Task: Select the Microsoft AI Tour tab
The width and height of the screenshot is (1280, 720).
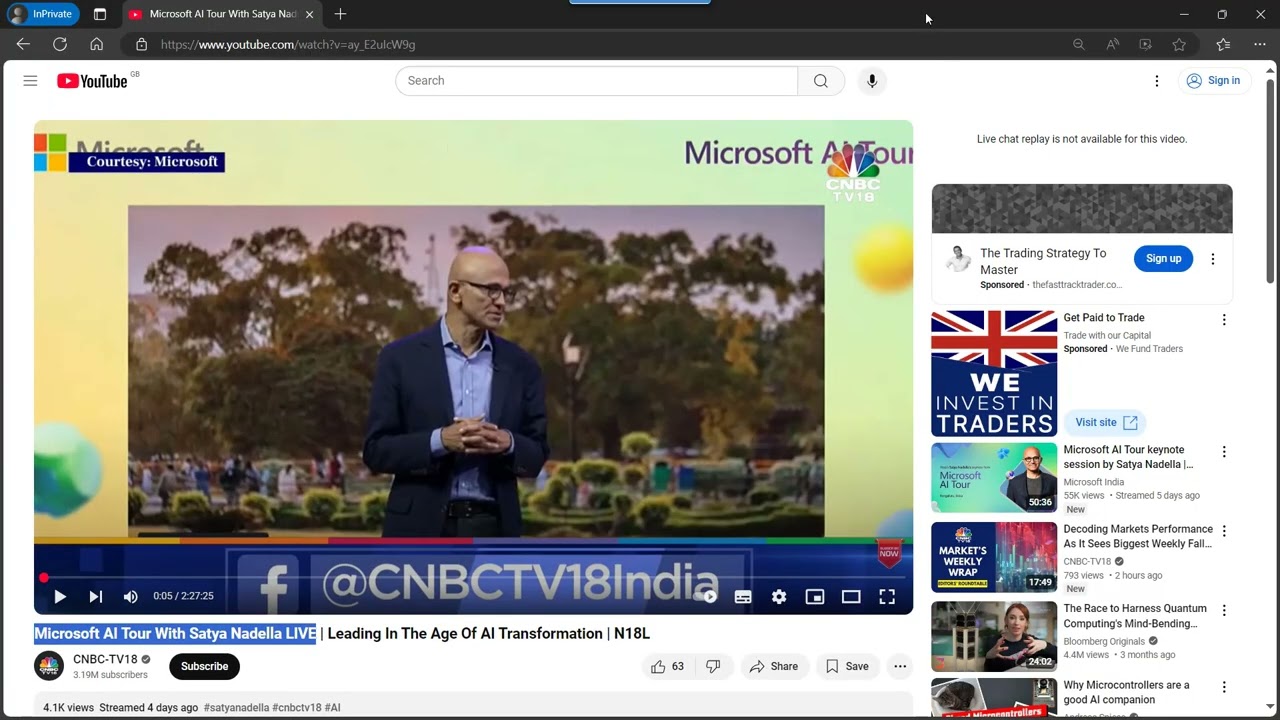Action: pos(222,14)
